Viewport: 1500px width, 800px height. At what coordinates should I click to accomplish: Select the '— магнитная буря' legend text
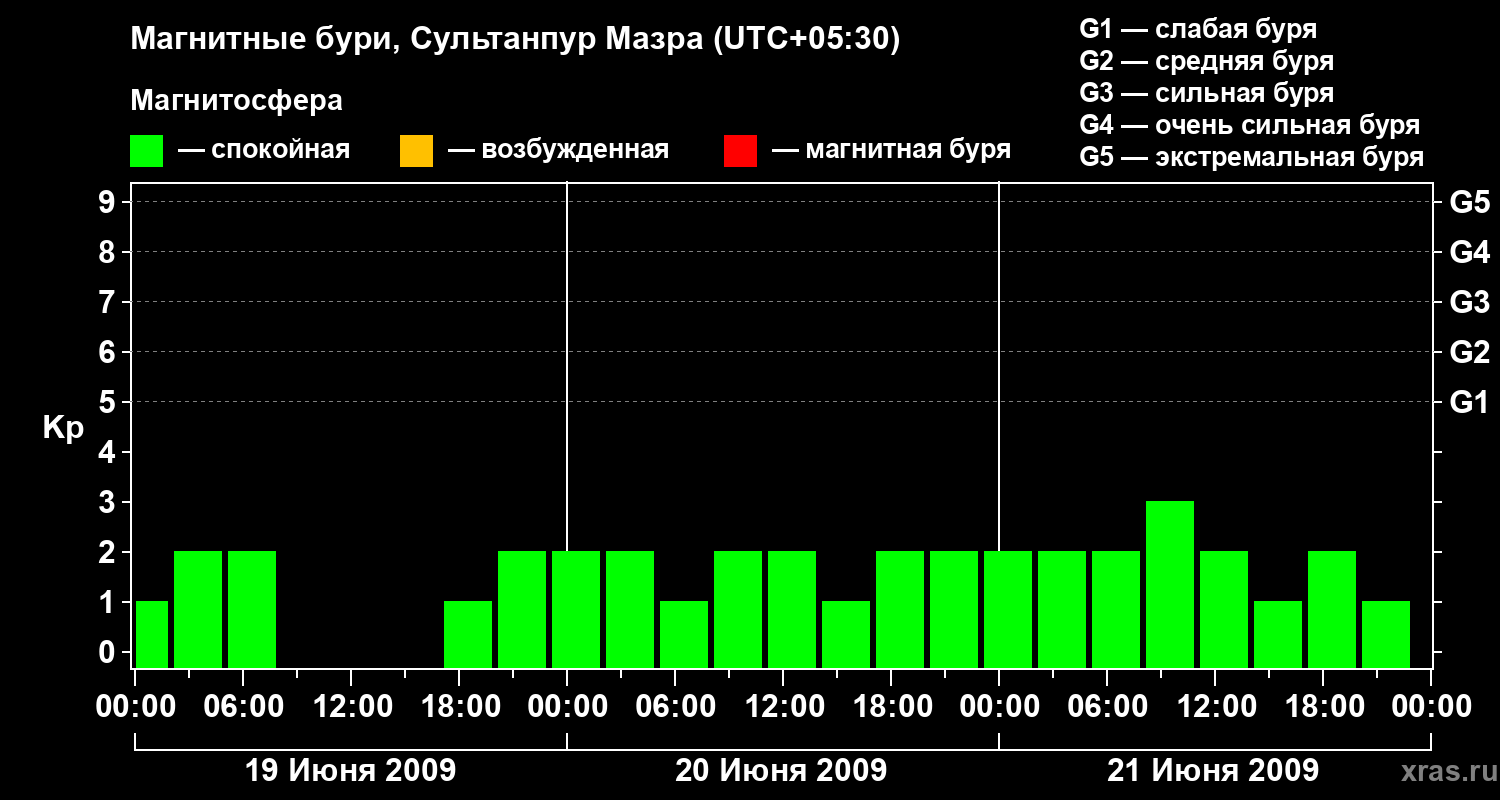click(x=892, y=150)
